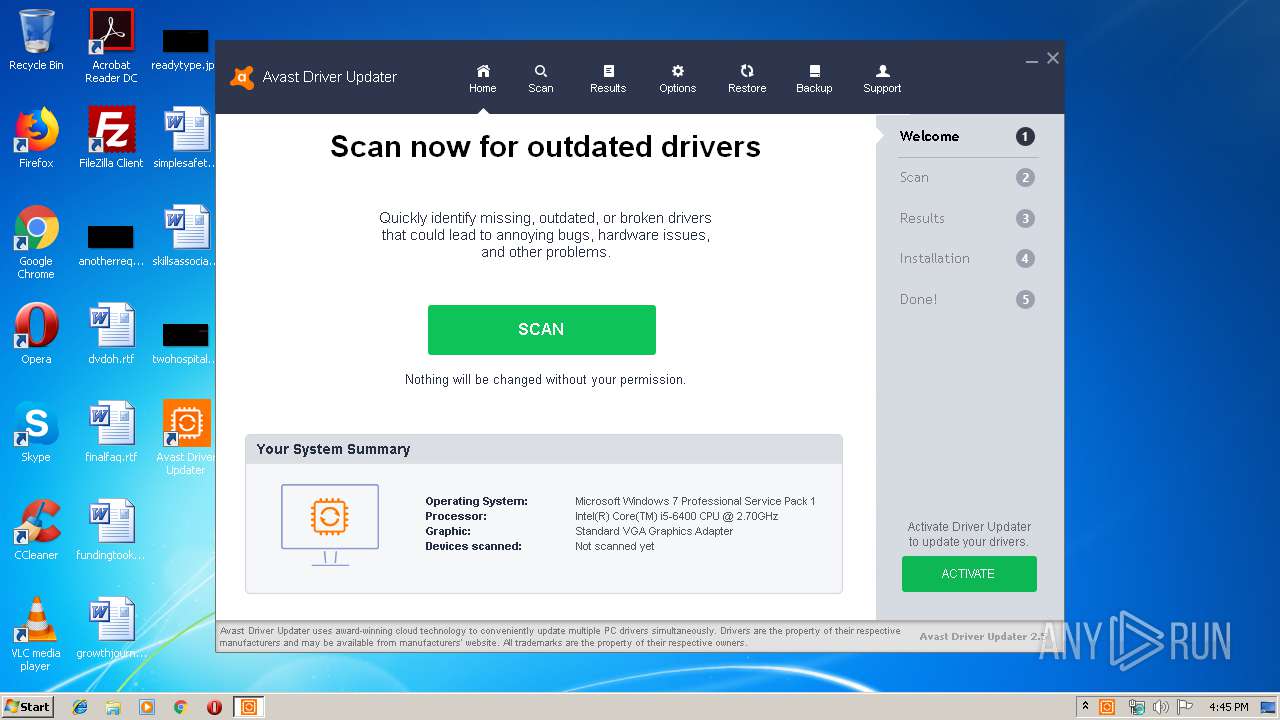Open the Support tab
Screen dimensions: 1280x720
coord(882,79)
